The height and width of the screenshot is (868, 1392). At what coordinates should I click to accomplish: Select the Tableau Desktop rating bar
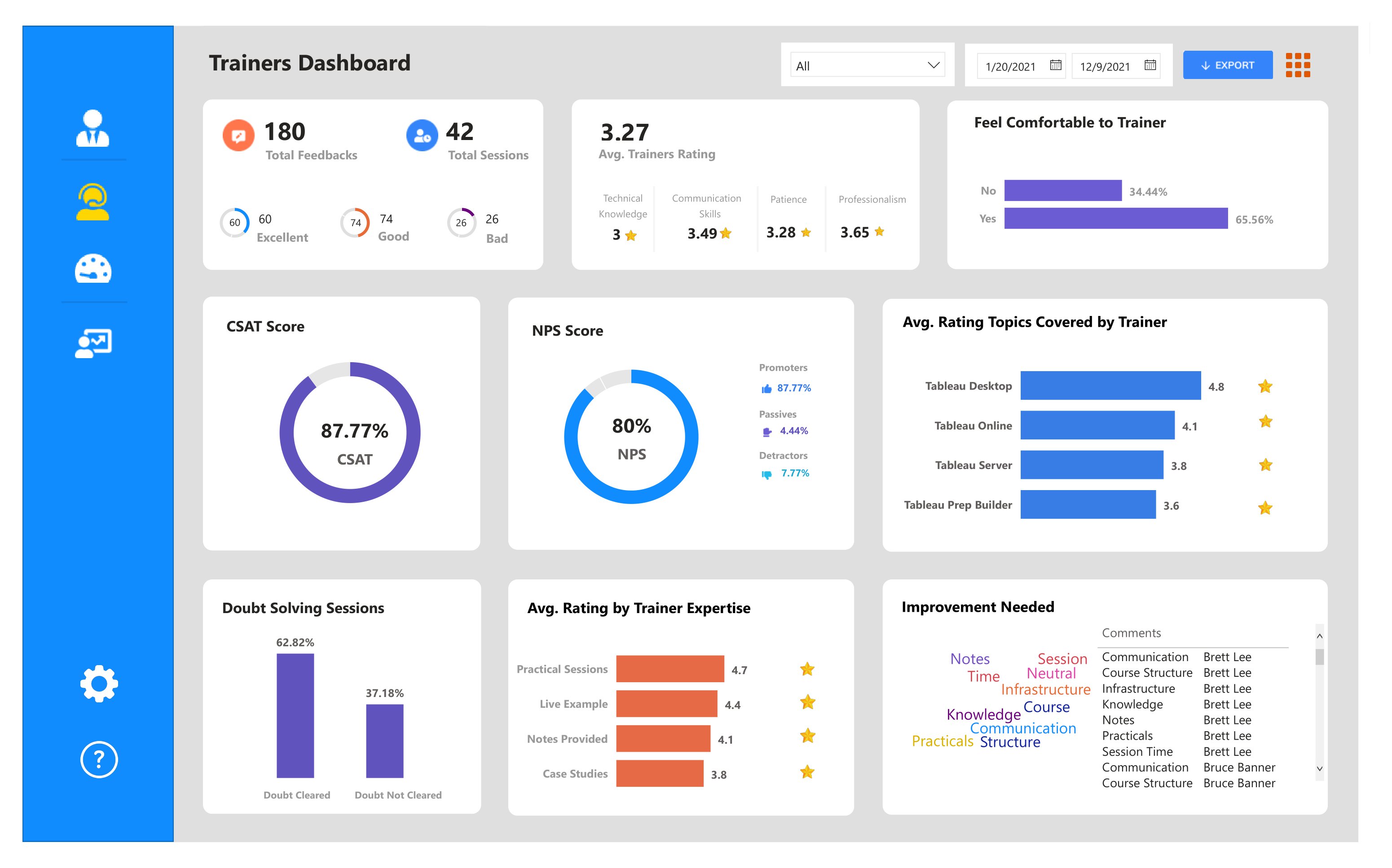[1110, 385]
